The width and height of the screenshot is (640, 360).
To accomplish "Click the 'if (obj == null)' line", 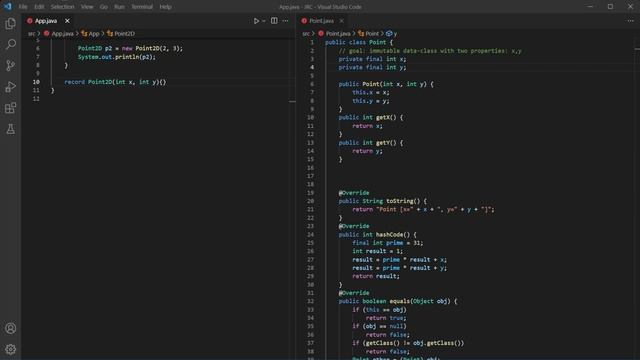I will (x=379, y=326).
